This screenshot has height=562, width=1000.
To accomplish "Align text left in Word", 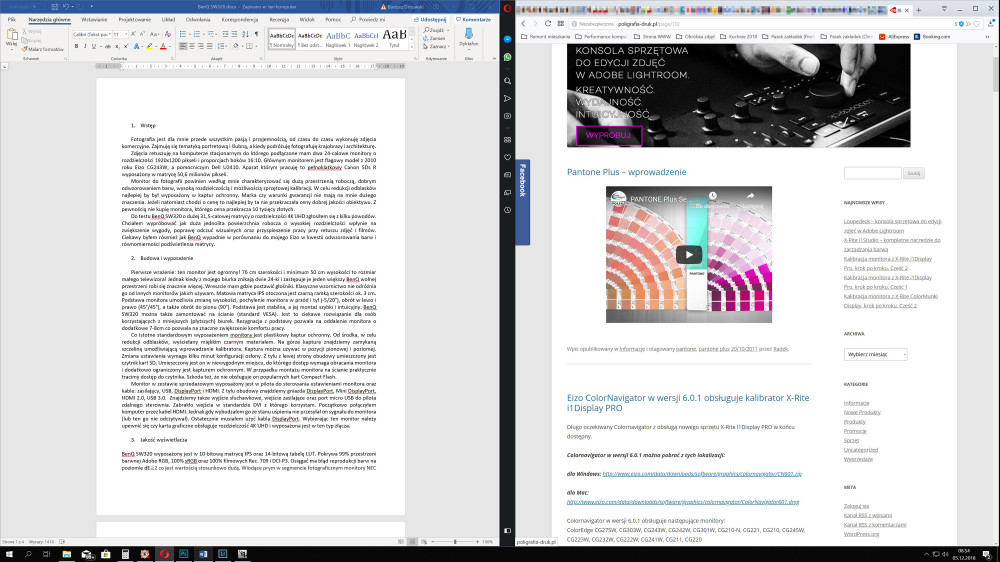I will point(183,47).
